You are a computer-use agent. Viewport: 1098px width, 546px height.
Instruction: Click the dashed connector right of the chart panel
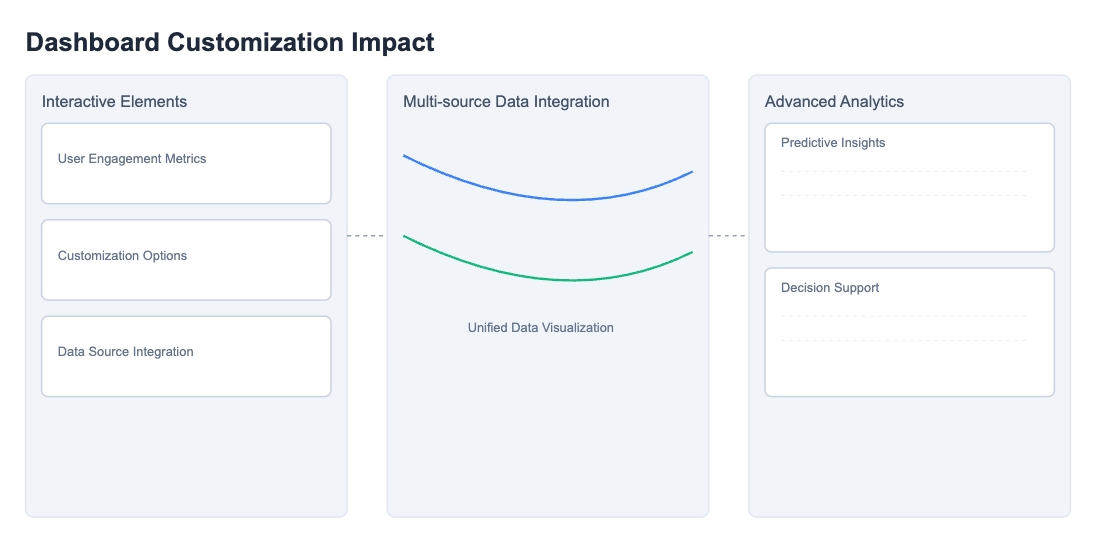pos(728,236)
